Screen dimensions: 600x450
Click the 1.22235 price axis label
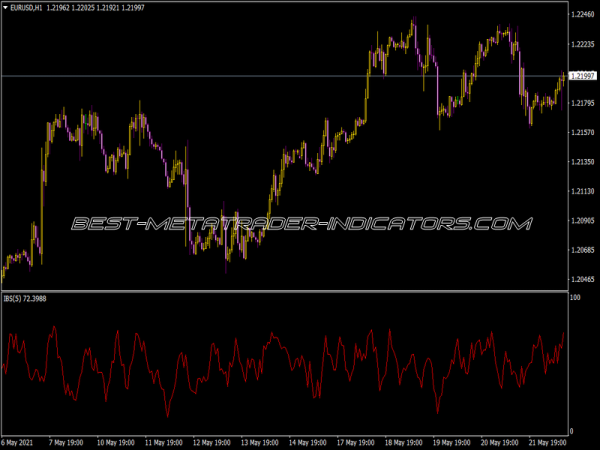pos(582,45)
